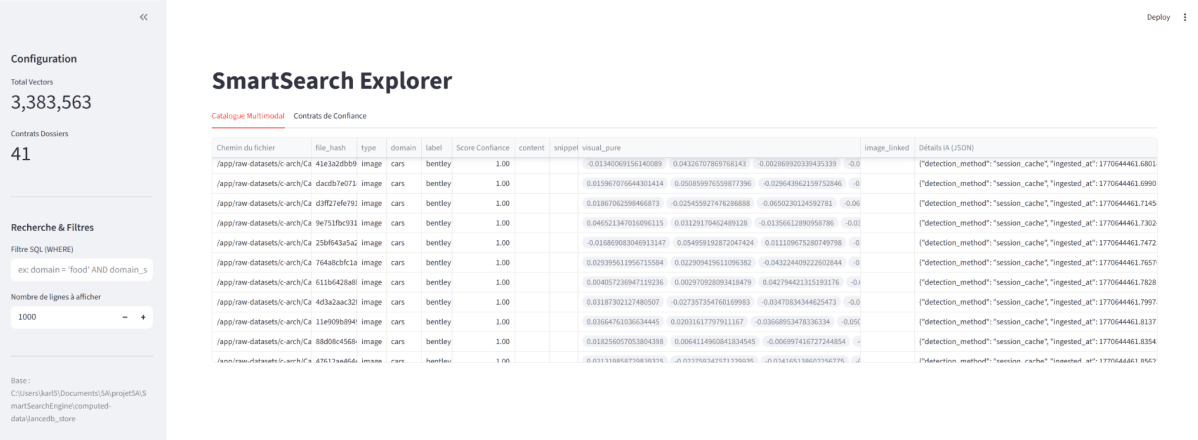This screenshot has height=440, width=1198.
Task: Click the visual_pure column header
Action: point(719,147)
